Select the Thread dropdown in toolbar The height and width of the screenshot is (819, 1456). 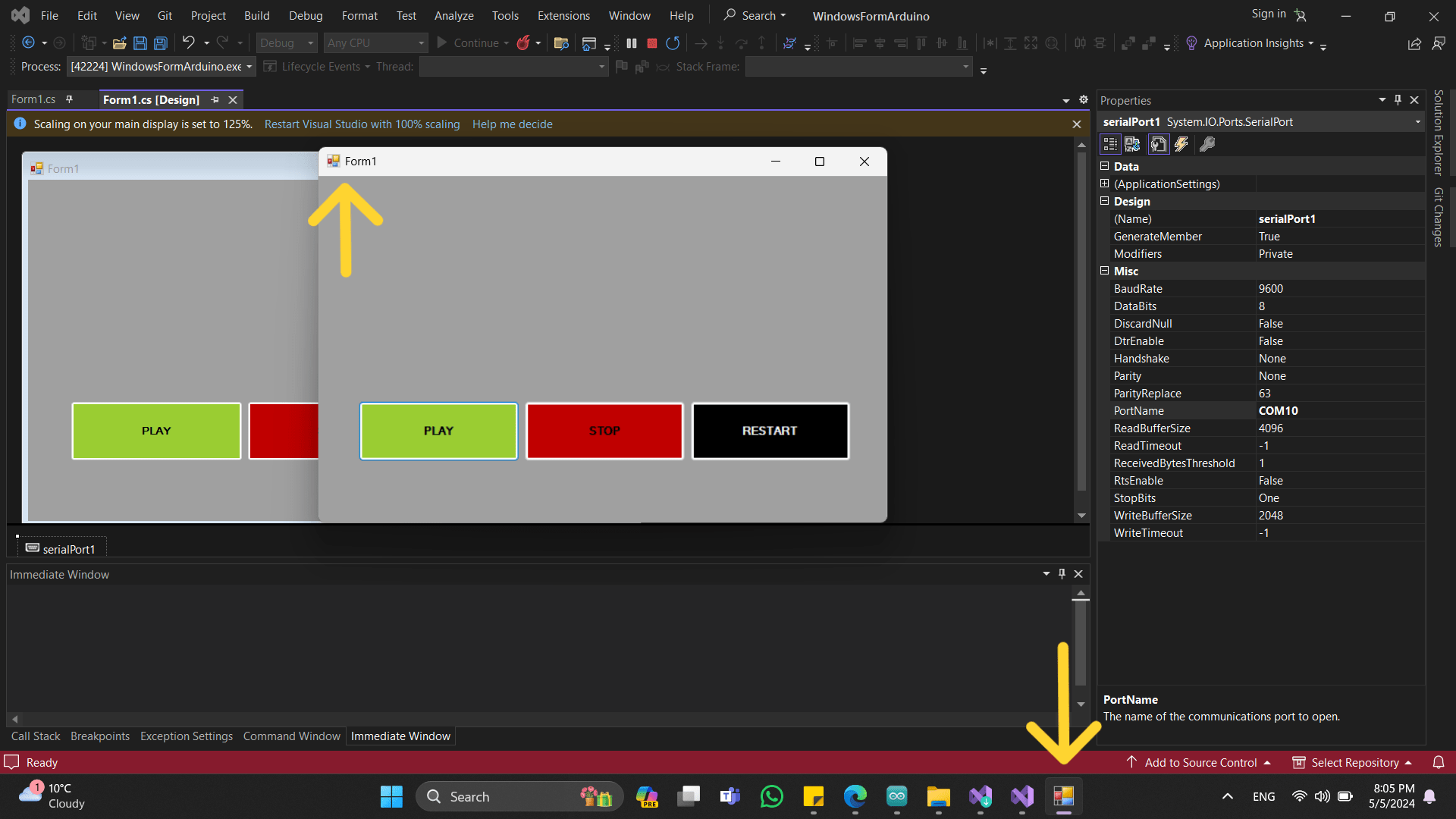pos(510,66)
